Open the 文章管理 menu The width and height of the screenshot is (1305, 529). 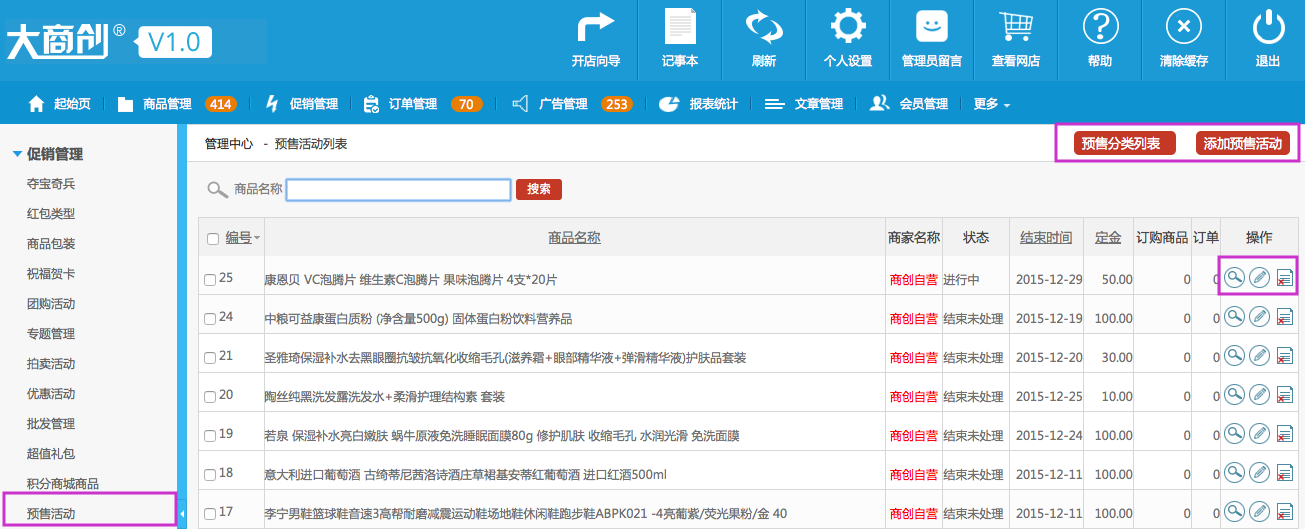coord(805,104)
